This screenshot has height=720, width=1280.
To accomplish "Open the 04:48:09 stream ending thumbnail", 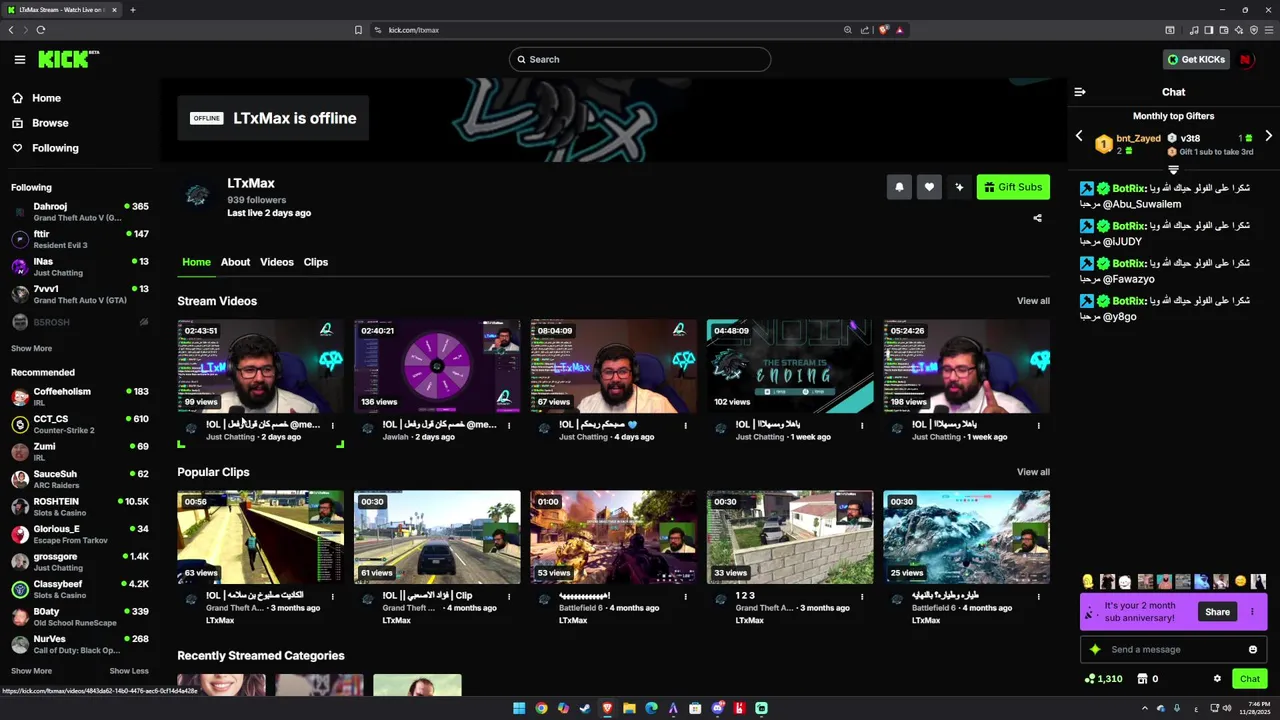I will pyautogui.click(x=790, y=366).
